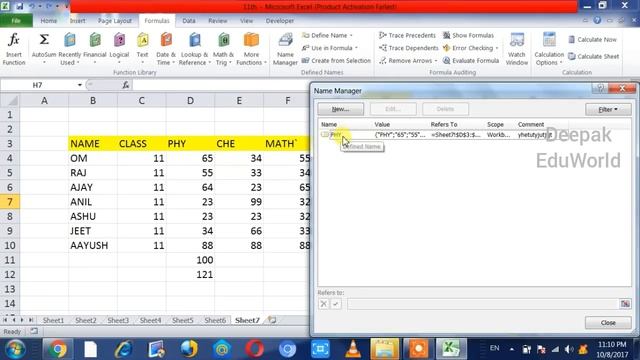The height and width of the screenshot is (360, 640).
Task: Open the Opera browser from the taskbar
Action: (254, 349)
